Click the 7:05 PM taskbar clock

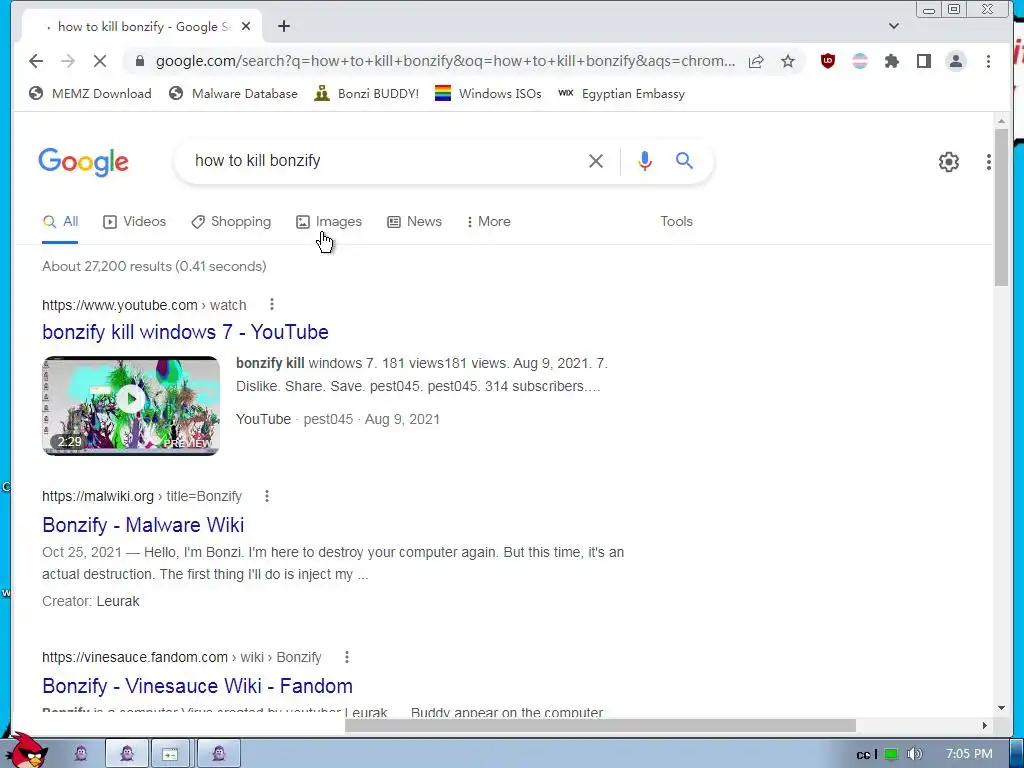969,754
